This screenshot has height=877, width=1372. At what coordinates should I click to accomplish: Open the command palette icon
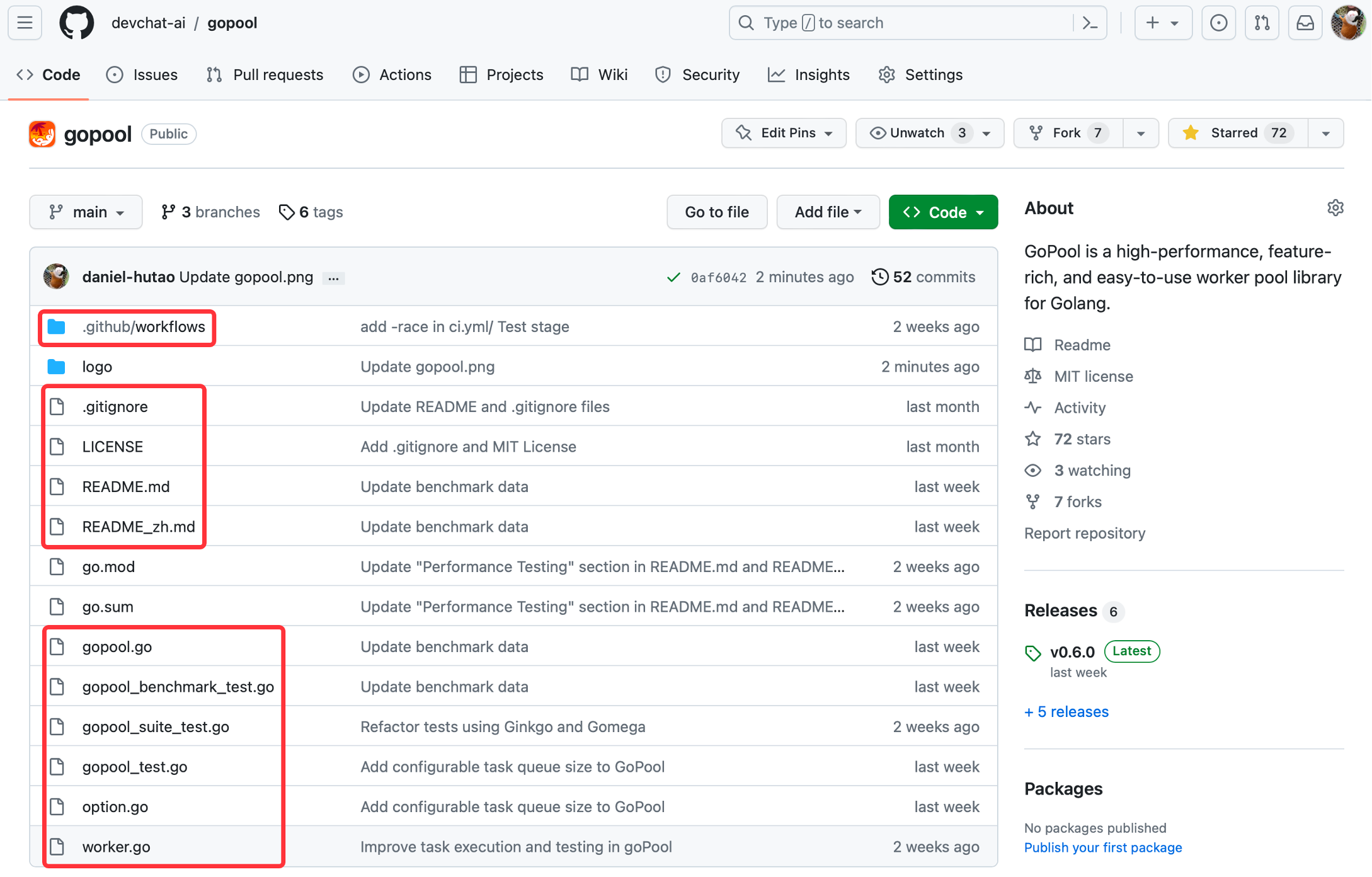[1090, 23]
